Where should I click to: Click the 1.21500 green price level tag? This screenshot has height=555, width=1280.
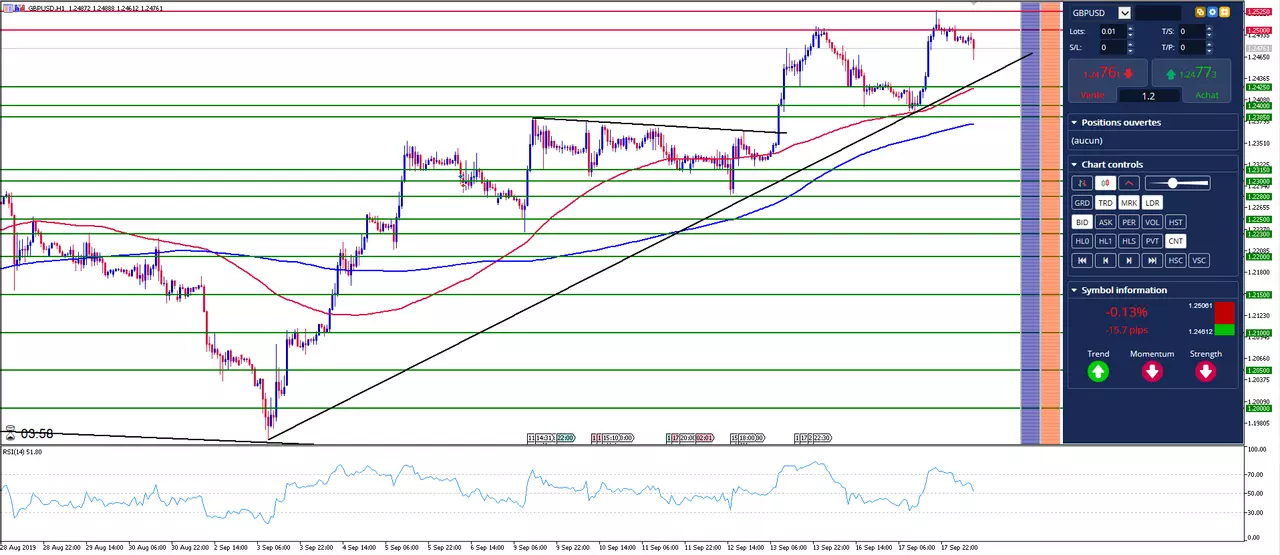1258,295
